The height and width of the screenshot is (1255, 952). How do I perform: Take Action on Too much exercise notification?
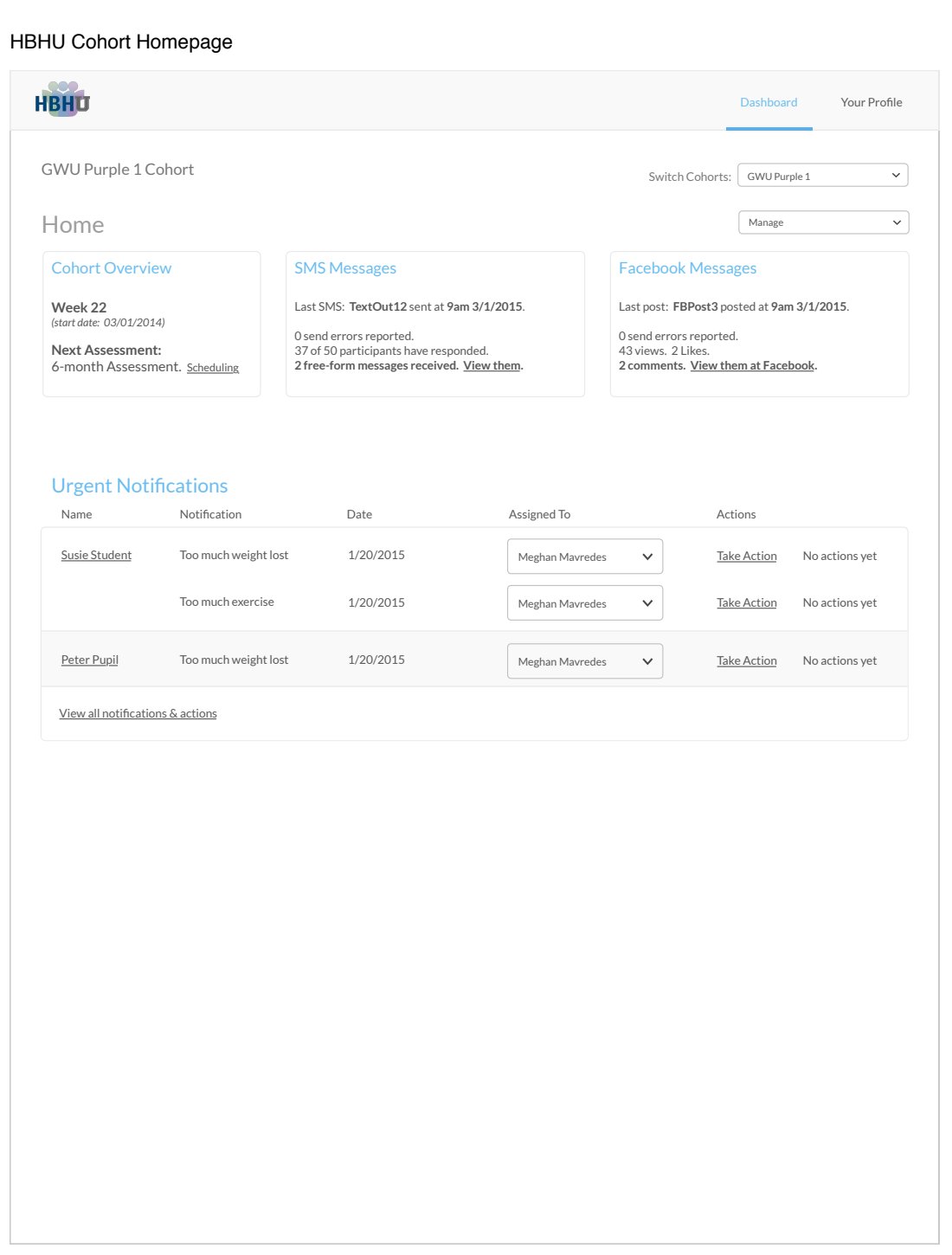746,603
